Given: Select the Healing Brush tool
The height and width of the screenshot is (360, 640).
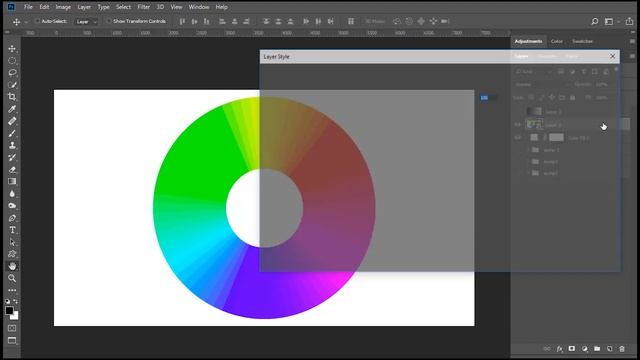Looking at the screenshot, I should click(12, 121).
